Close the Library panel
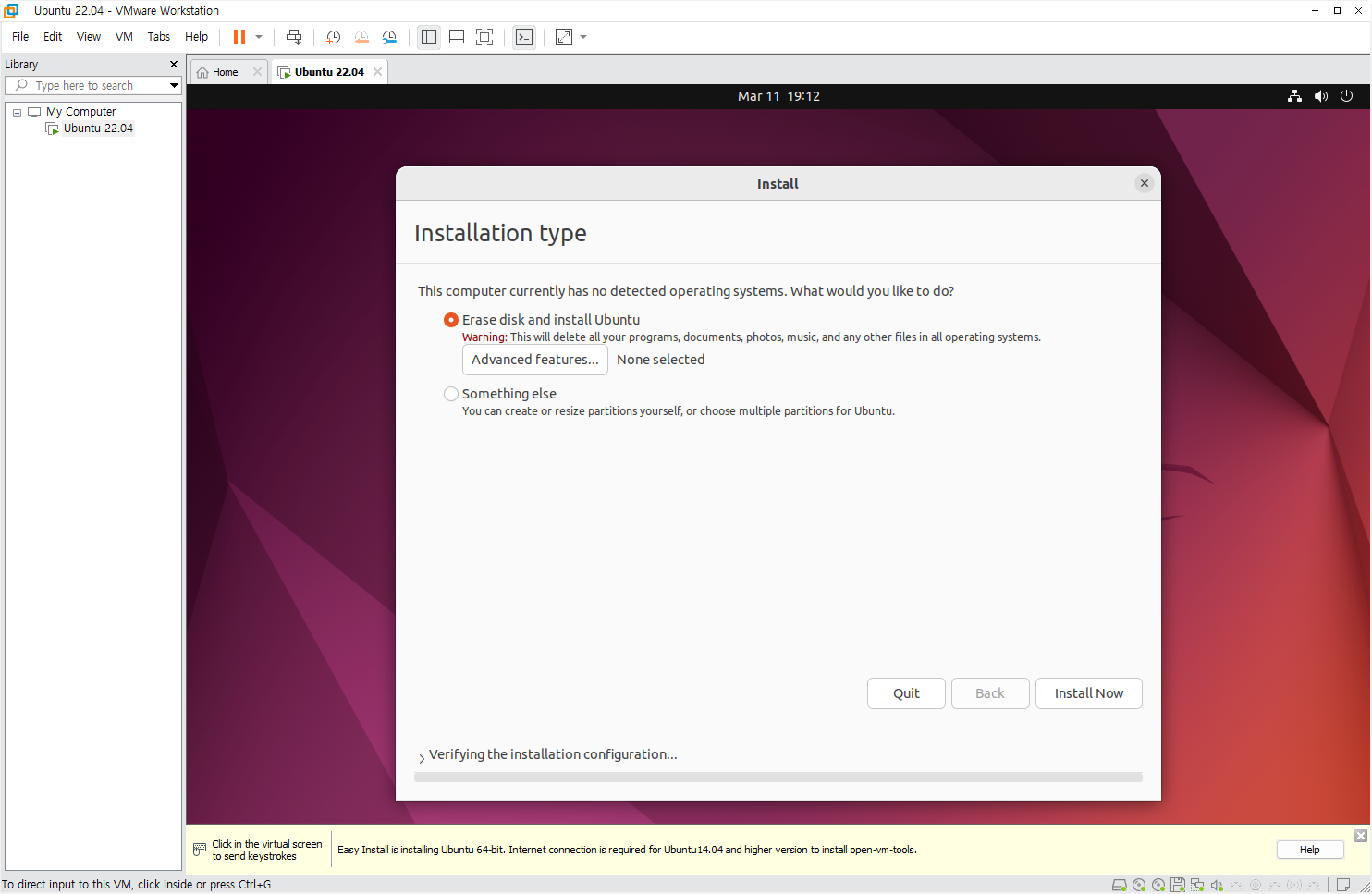 pyautogui.click(x=173, y=65)
